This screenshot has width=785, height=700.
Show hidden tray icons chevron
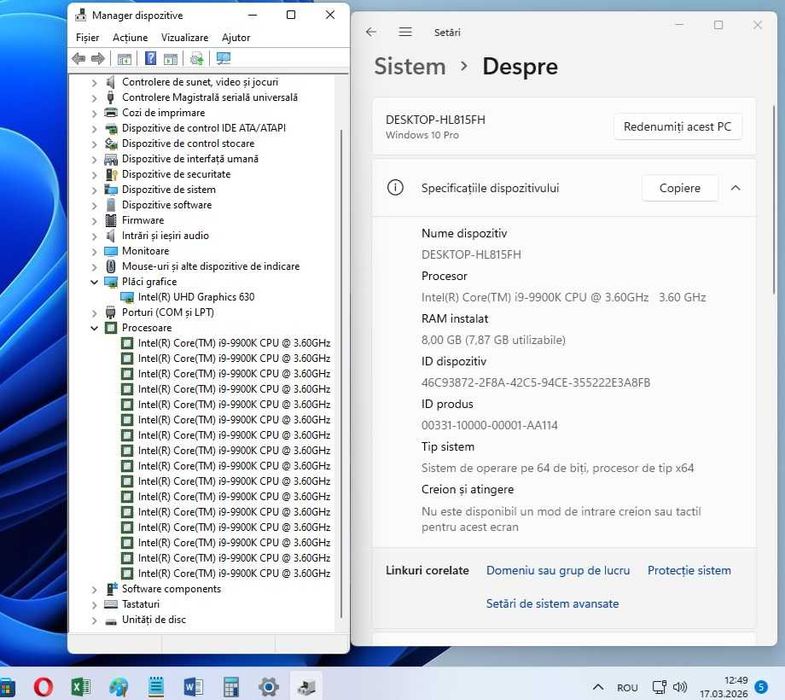[598, 687]
